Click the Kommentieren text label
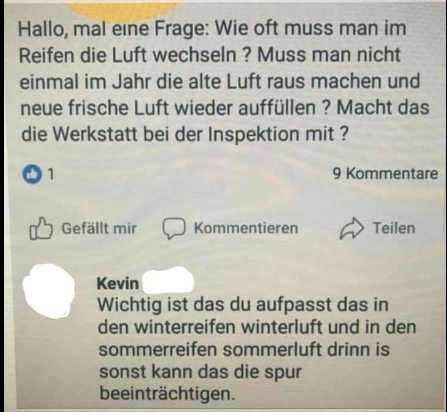Image resolution: width=447 pixels, height=412 pixels. (246, 228)
